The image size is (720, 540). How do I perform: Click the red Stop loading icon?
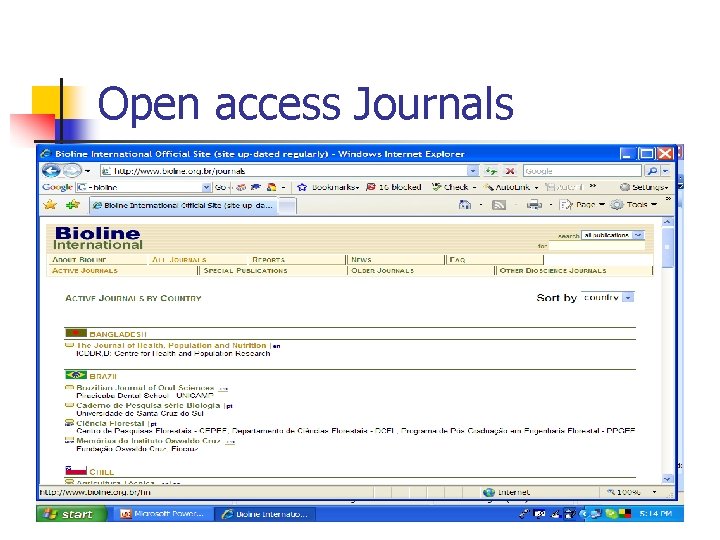[x=510, y=171]
